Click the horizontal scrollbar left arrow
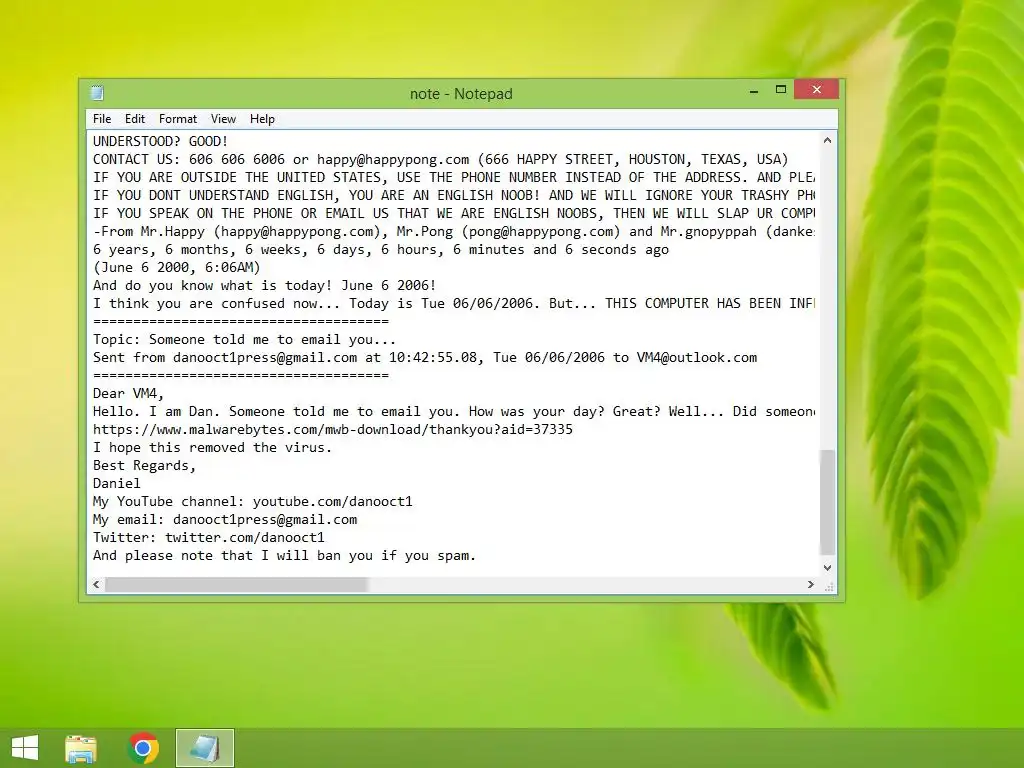 (96, 584)
